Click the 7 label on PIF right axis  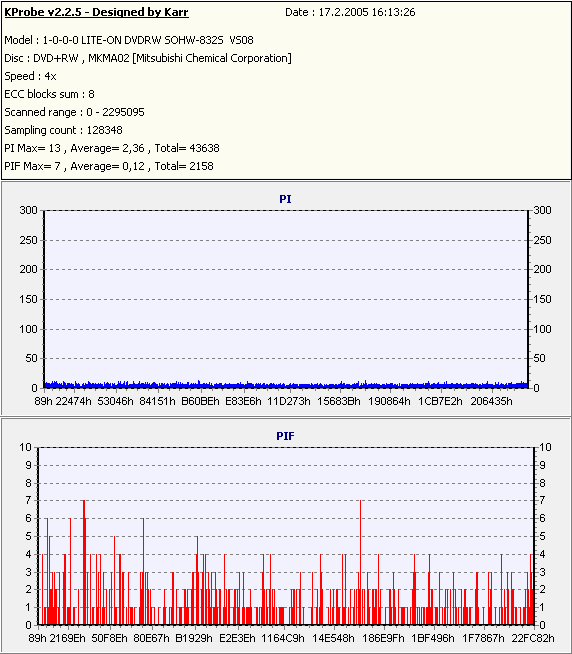point(542,500)
